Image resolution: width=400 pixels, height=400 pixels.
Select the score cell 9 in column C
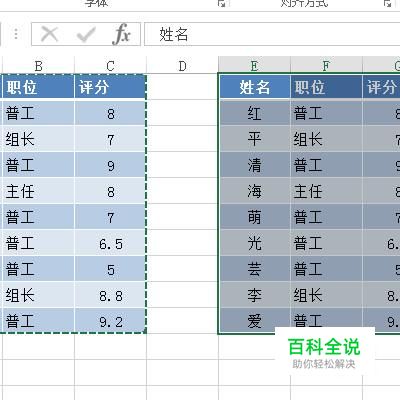pyautogui.click(x=110, y=165)
